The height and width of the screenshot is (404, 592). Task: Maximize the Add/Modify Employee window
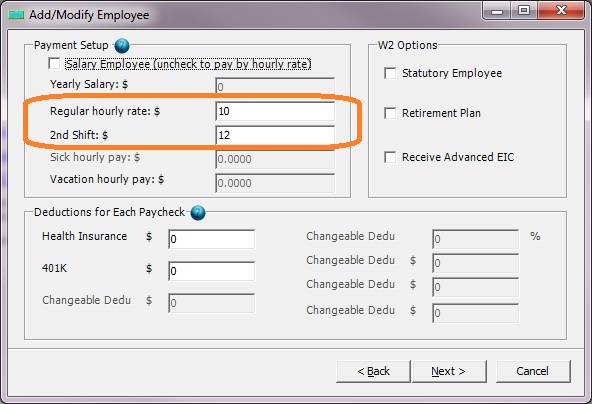524,10
